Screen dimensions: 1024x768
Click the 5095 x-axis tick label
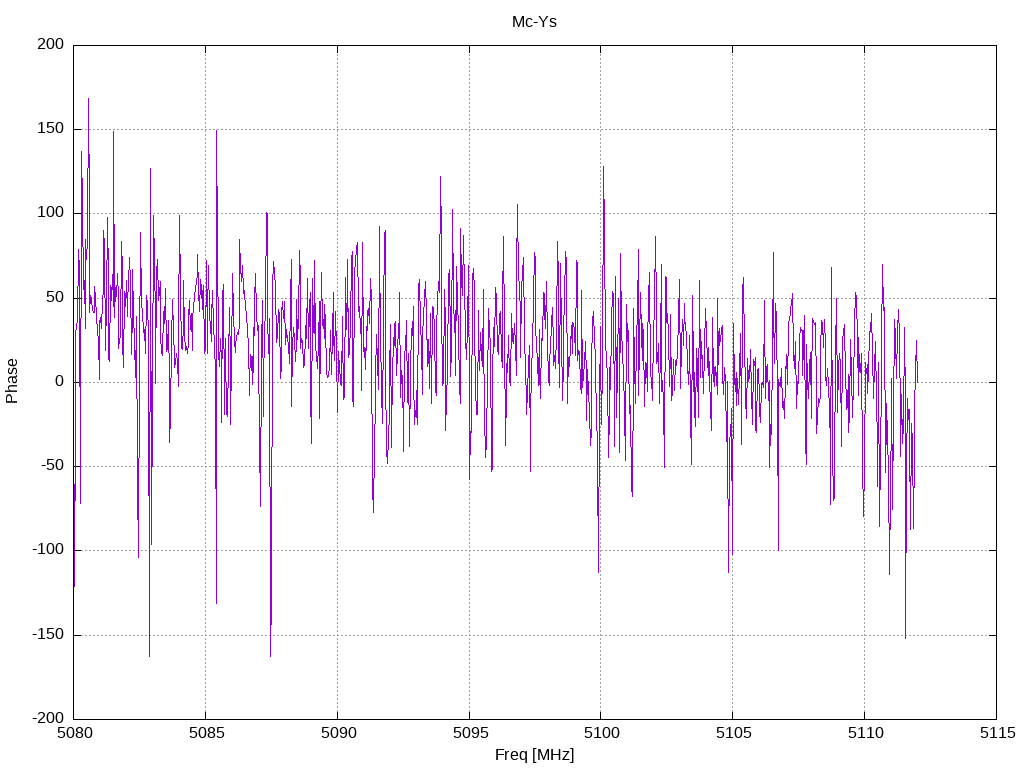pos(470,733)
